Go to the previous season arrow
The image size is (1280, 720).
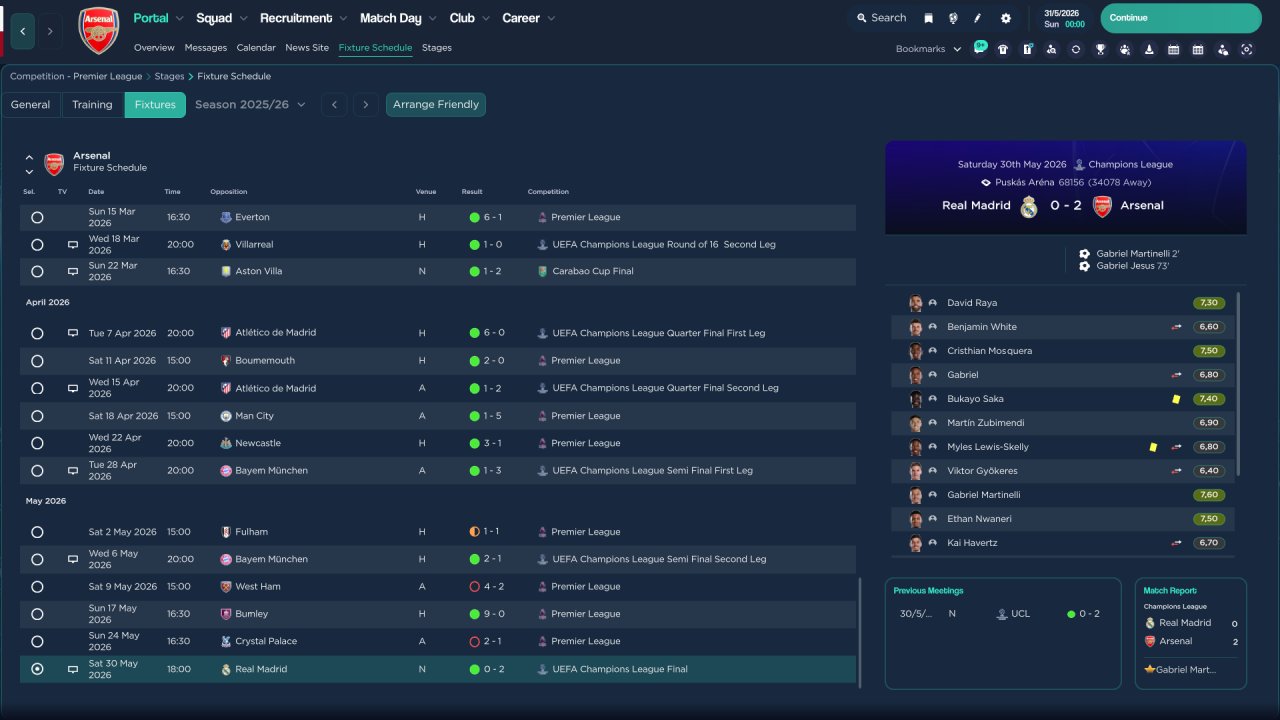pyautogui.click(x=335, y=105)
